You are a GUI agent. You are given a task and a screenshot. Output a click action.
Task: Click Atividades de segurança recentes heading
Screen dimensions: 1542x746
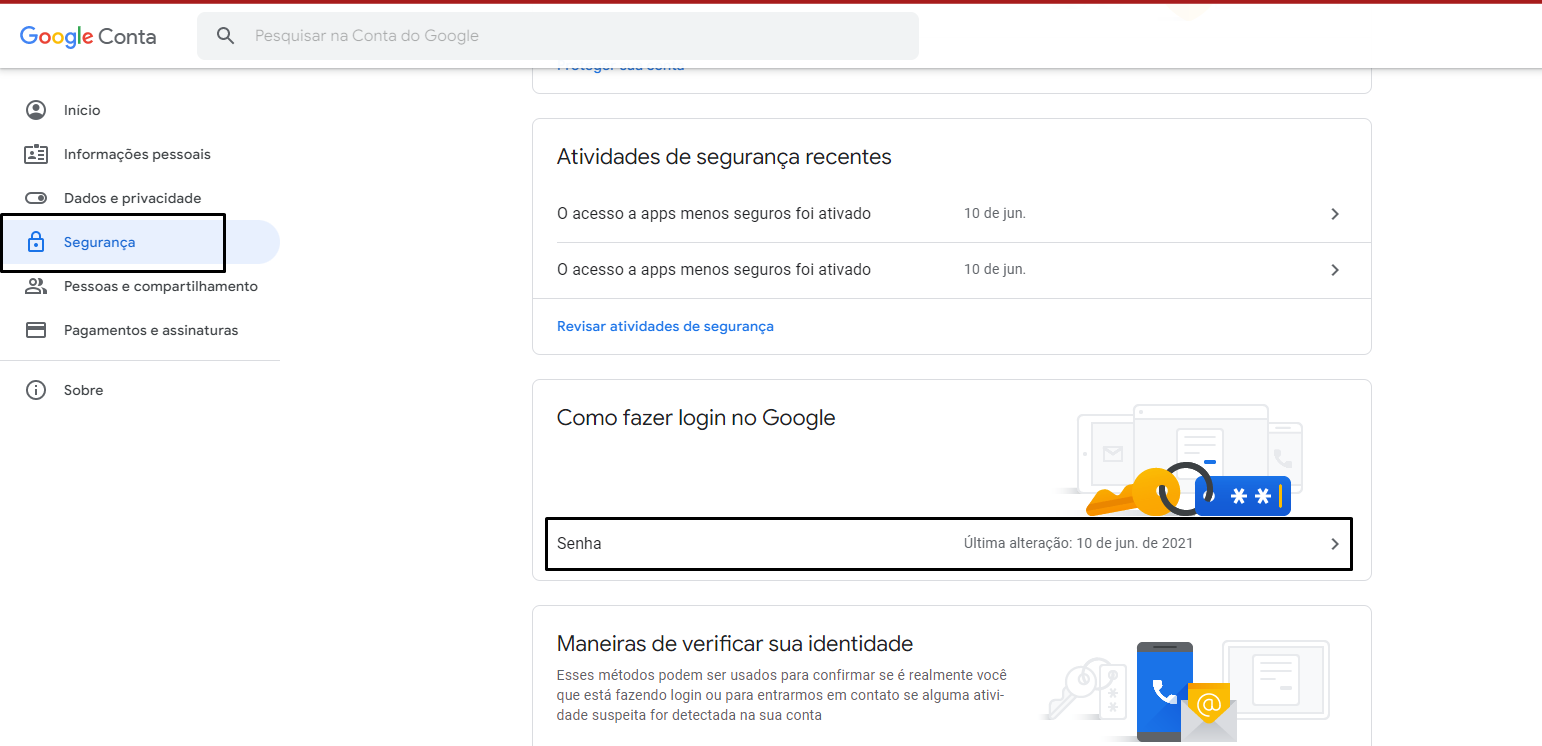tap(724, 157)
